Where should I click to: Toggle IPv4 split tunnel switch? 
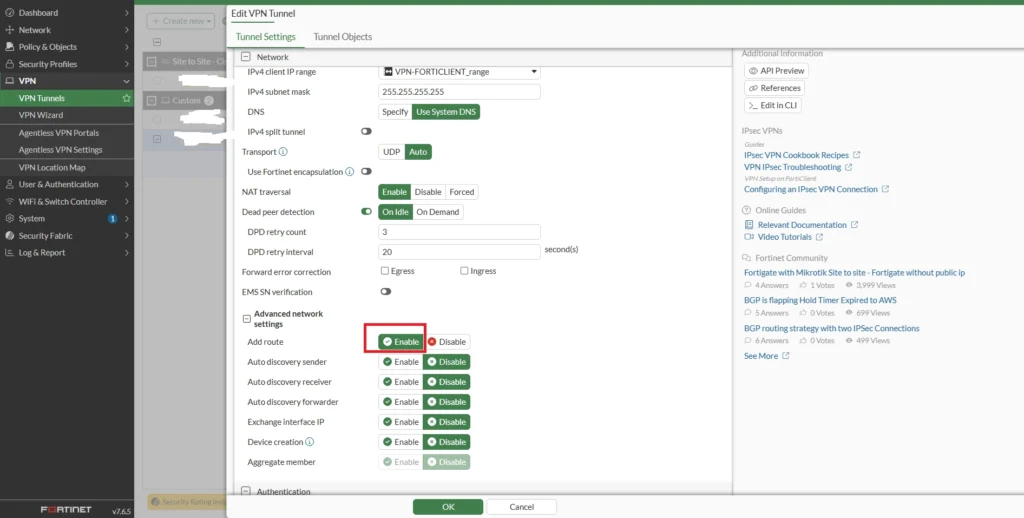click(x=366, y=131)
